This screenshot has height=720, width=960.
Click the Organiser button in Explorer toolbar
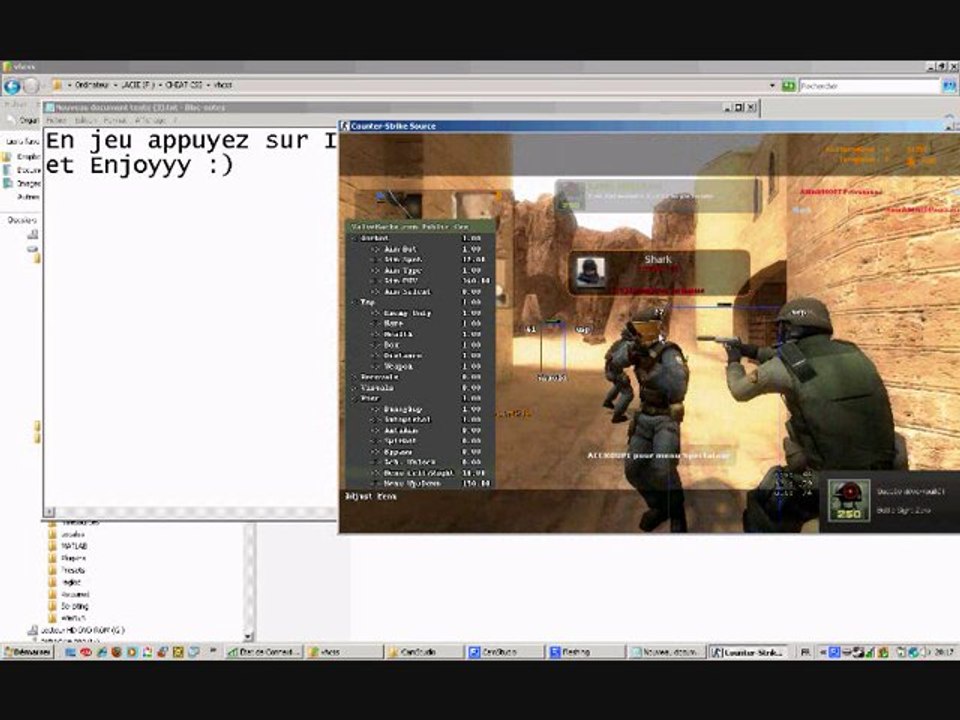point(23,121)
